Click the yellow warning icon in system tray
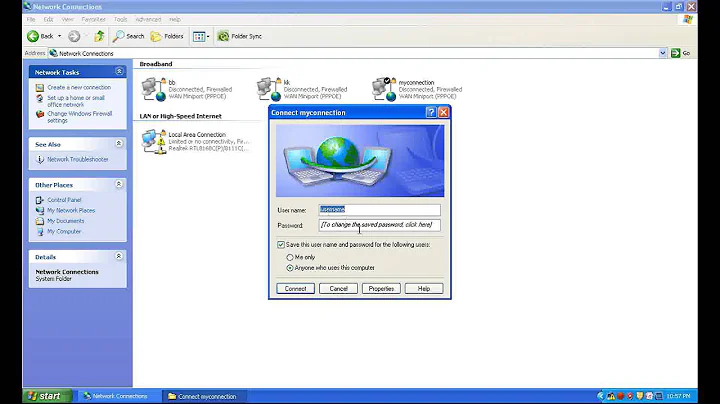 coord(611,396)
